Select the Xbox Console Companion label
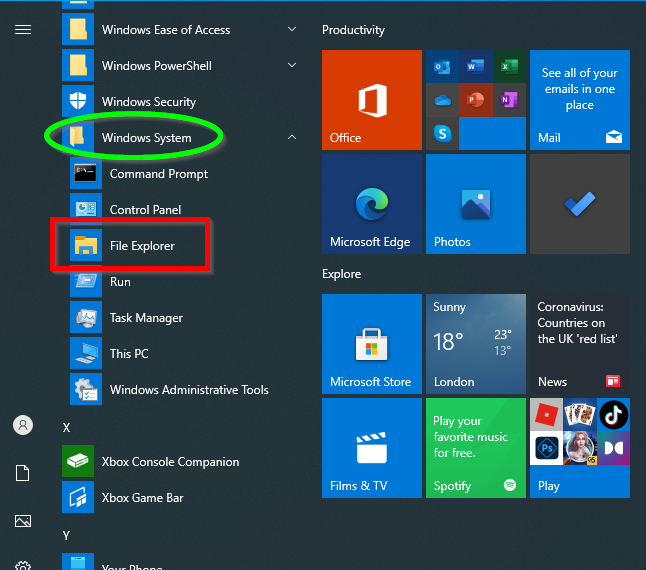This screenshot has height=570, width=646. pos(171,462)
